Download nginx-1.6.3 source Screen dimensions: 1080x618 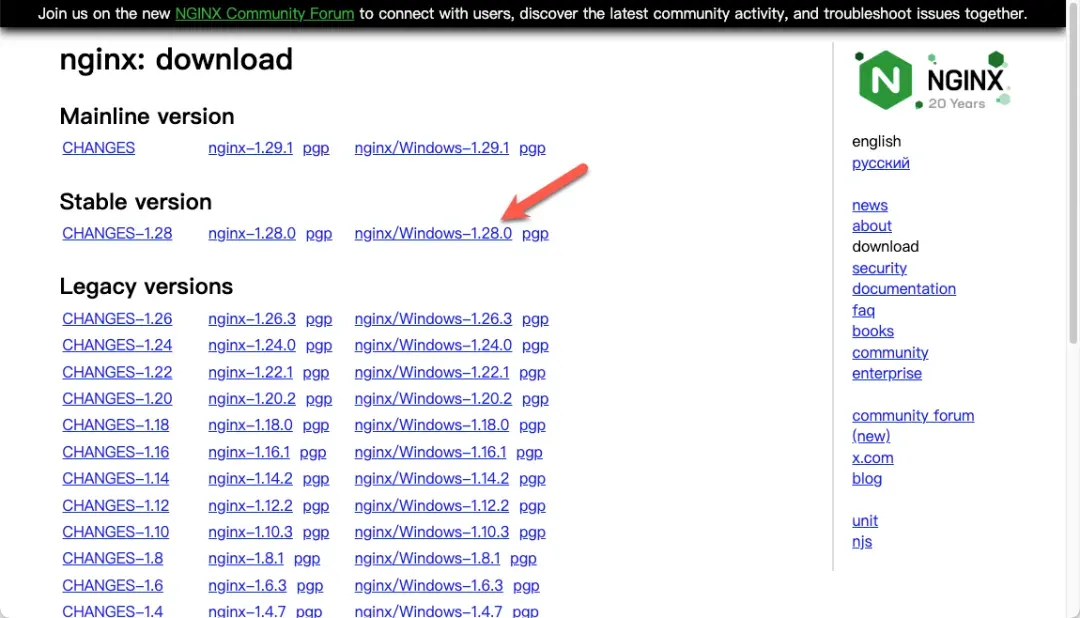tap(247, 586)
